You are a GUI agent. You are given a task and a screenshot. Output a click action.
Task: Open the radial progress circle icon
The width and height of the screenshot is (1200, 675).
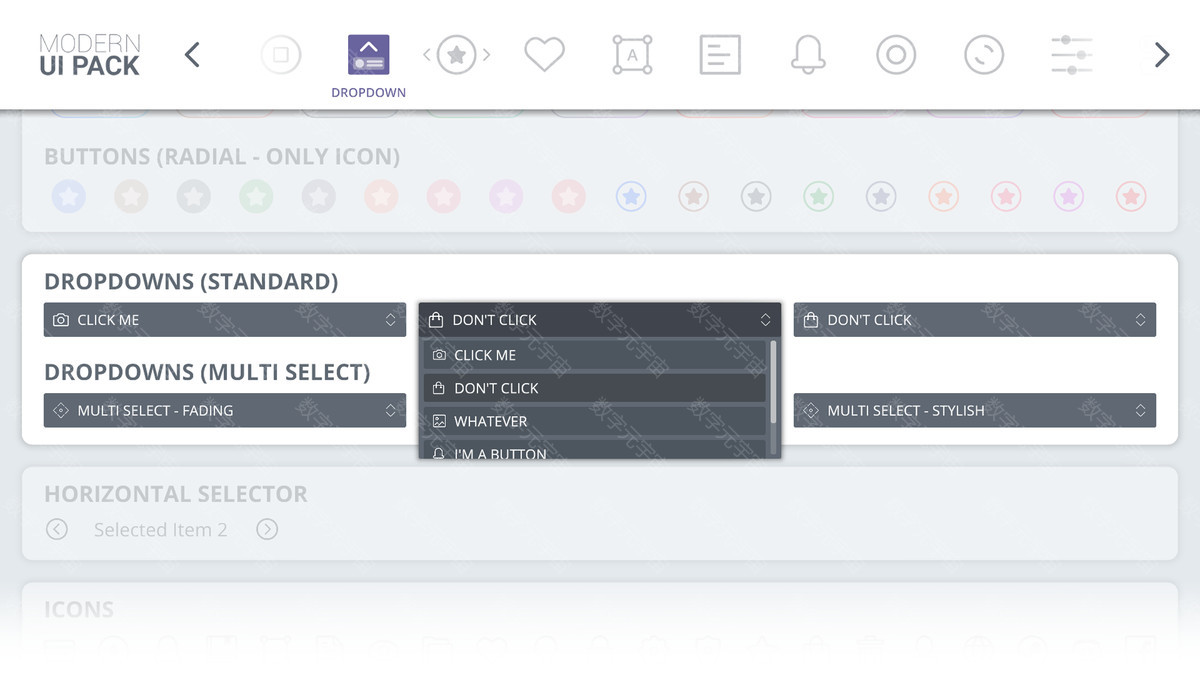pos(896,55)
